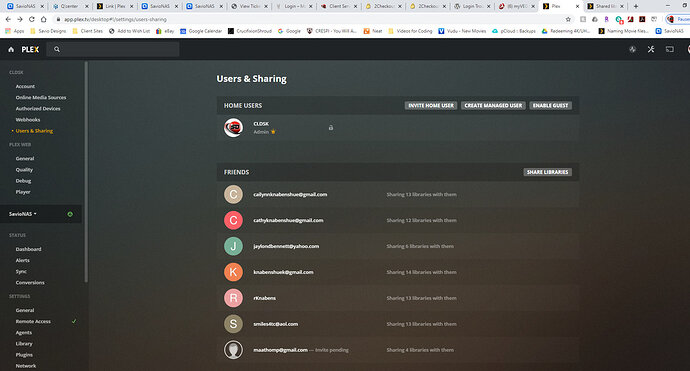Click the J avatar for jayfordbennett
The width and height of the screenshot is (690, 371).
(x=233, y=246)
